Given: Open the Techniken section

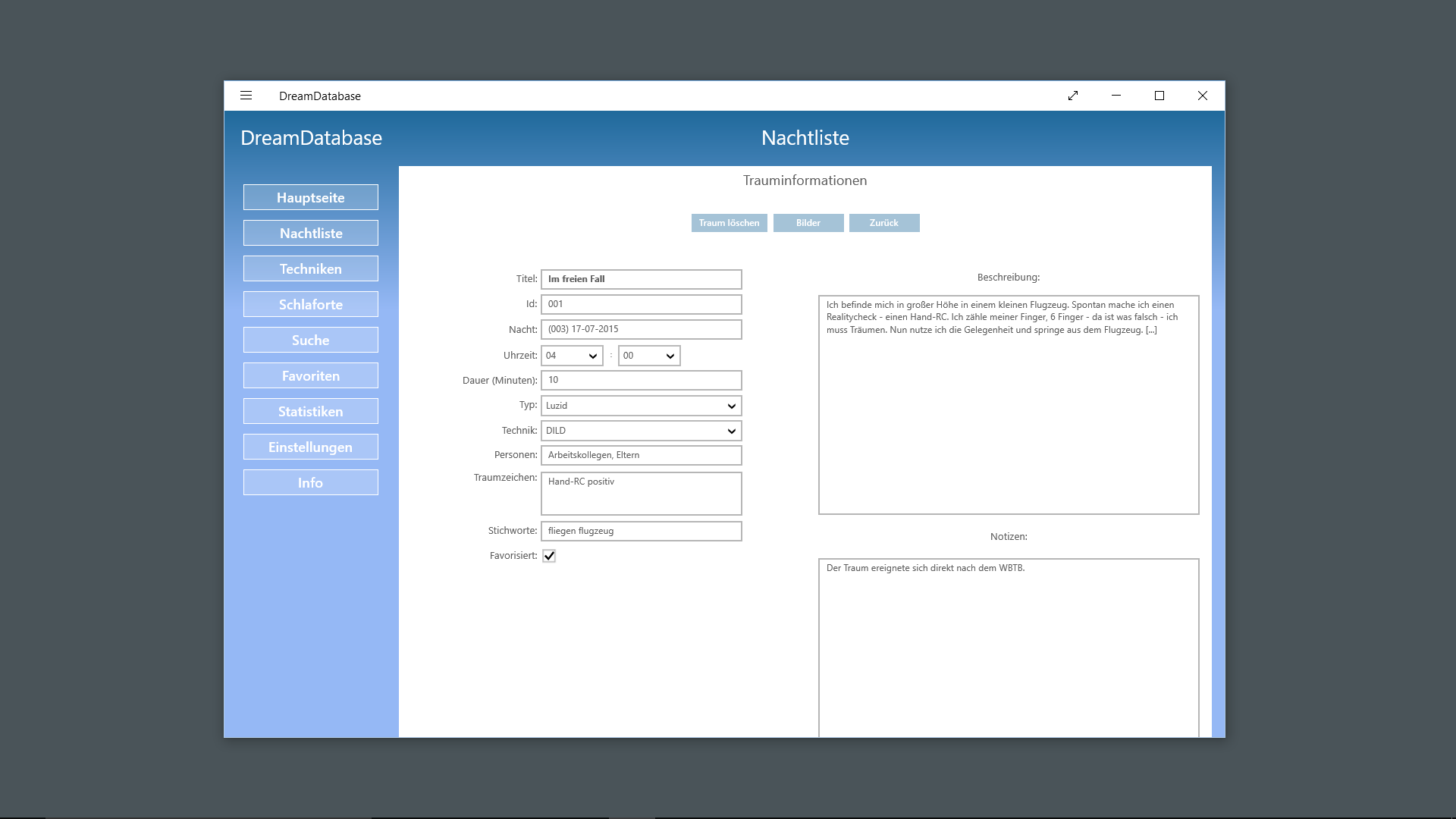Looking at the screenshot, I should [310, 268].
